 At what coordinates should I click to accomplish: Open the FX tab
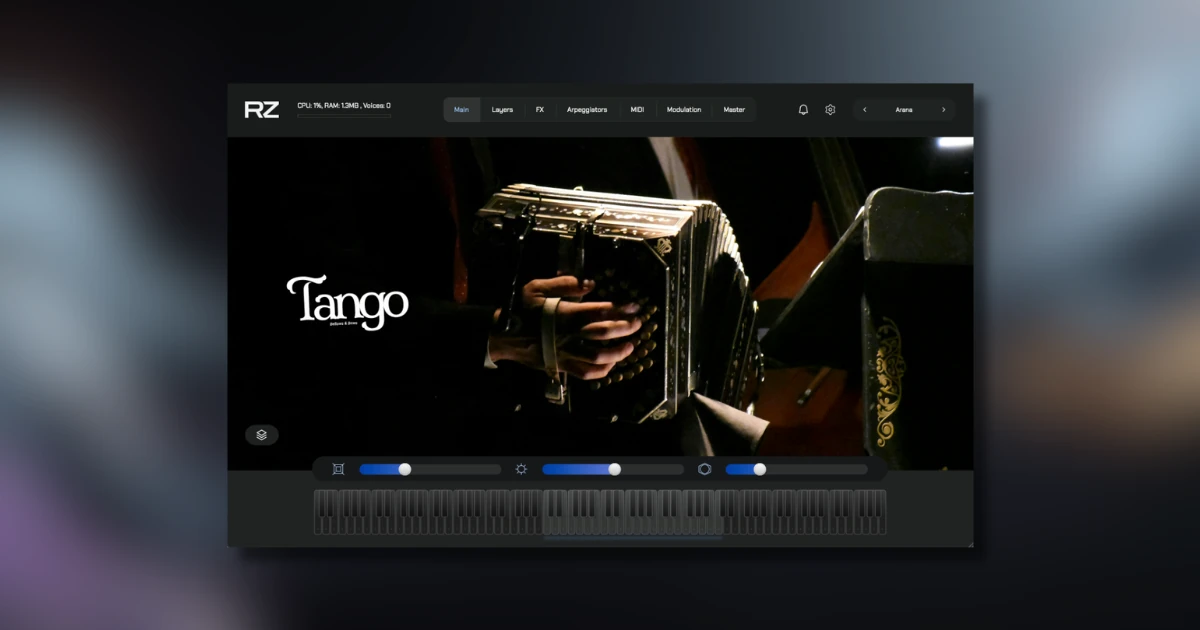539,109
